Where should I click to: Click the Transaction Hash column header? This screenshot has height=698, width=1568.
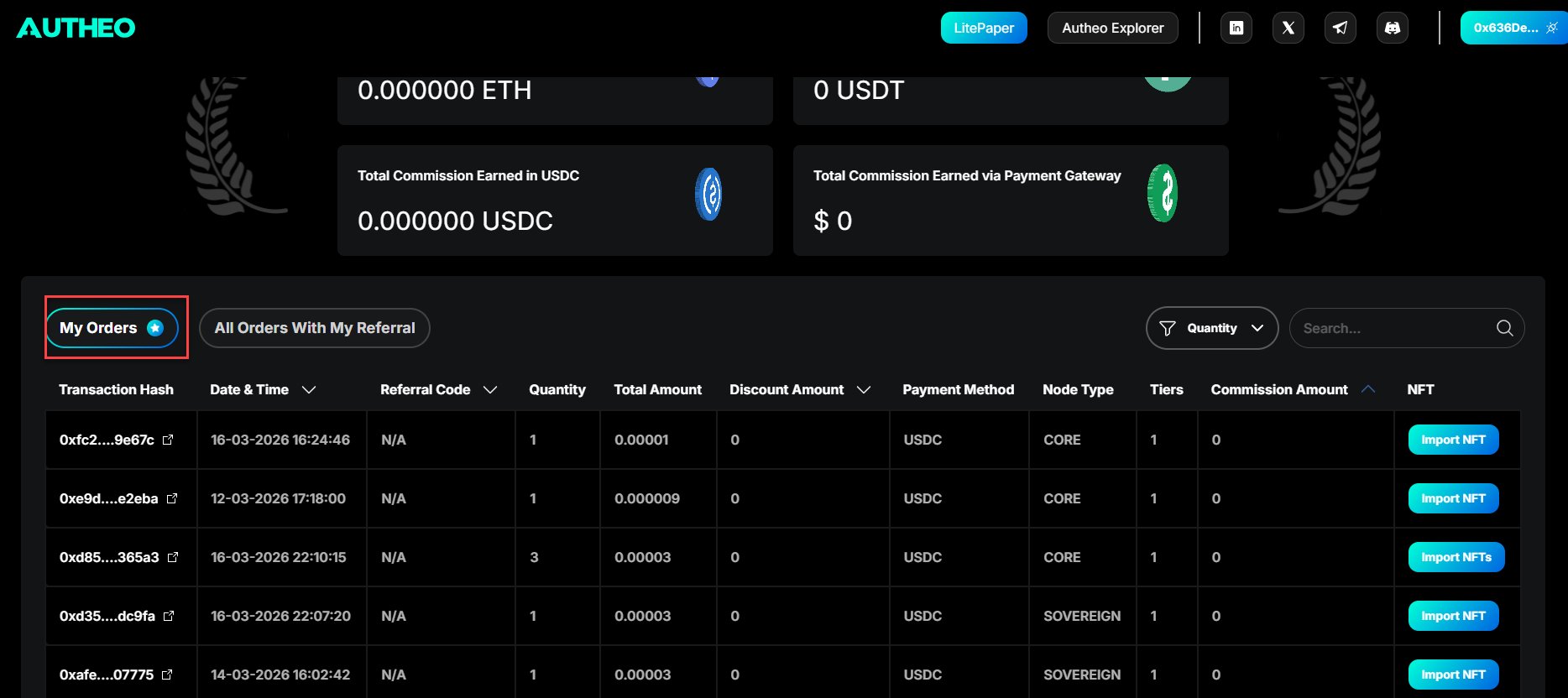pos(116,389)
